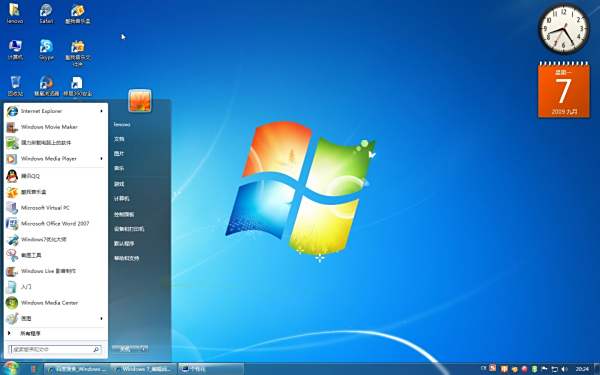The image size is (600, 375).
Task: Click Show desktop button at taskbar end
Action: point(597,369)
